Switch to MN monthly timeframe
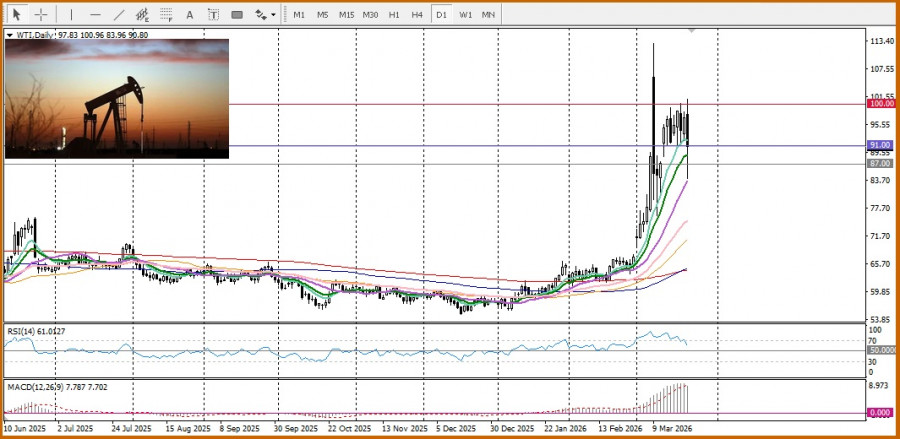This screenshot has height=439, width=900. point(488,15)
